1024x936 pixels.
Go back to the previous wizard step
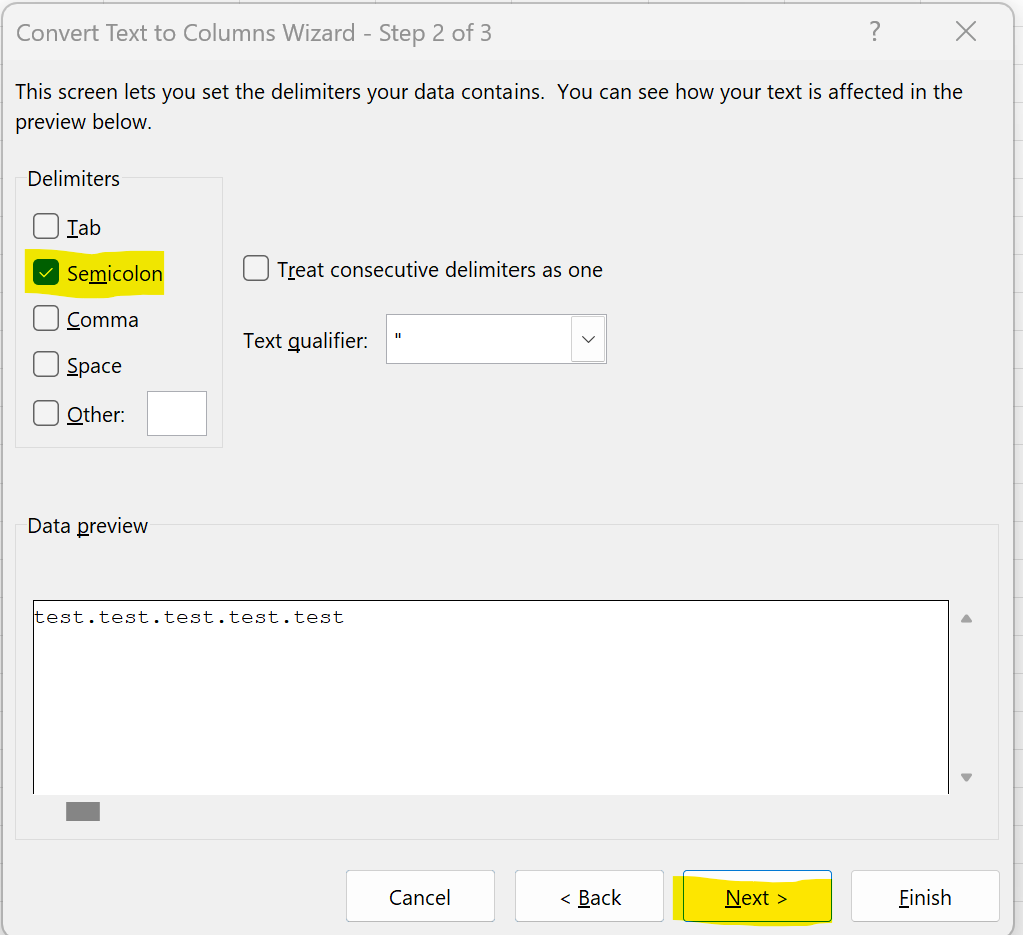pyautogui.click(x=589, y=897)
